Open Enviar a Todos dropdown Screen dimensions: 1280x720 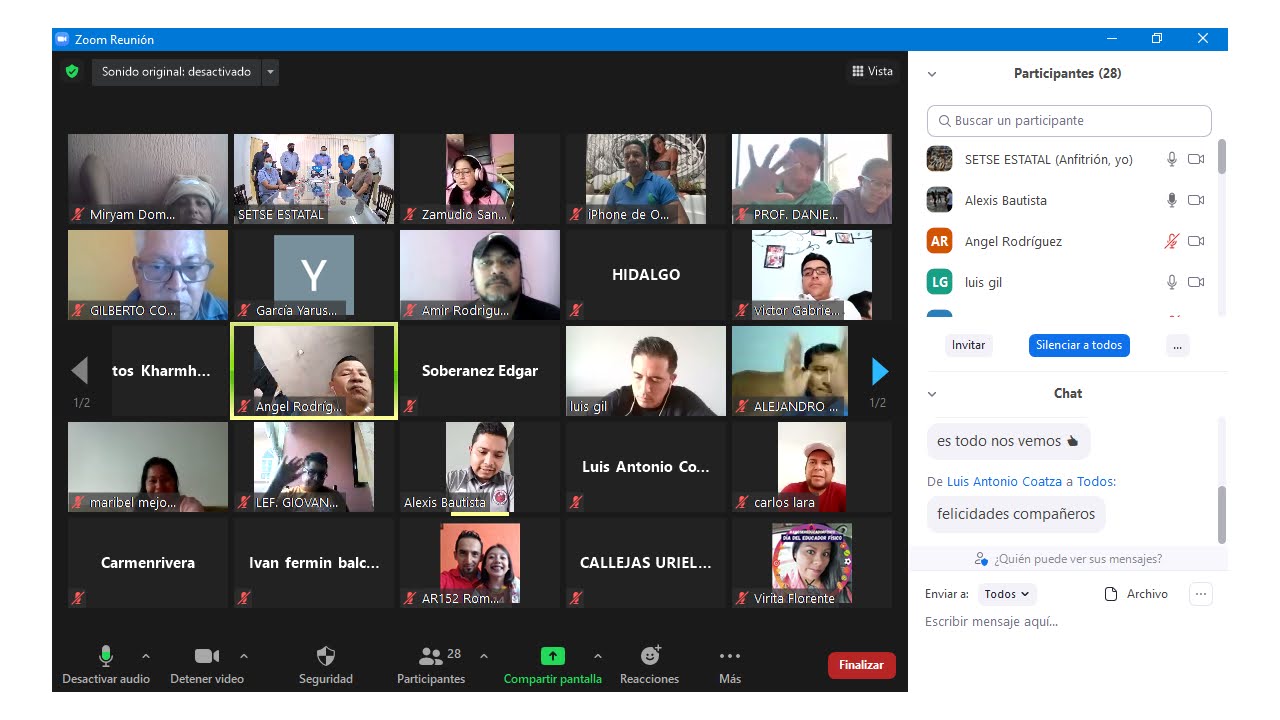1007,594
